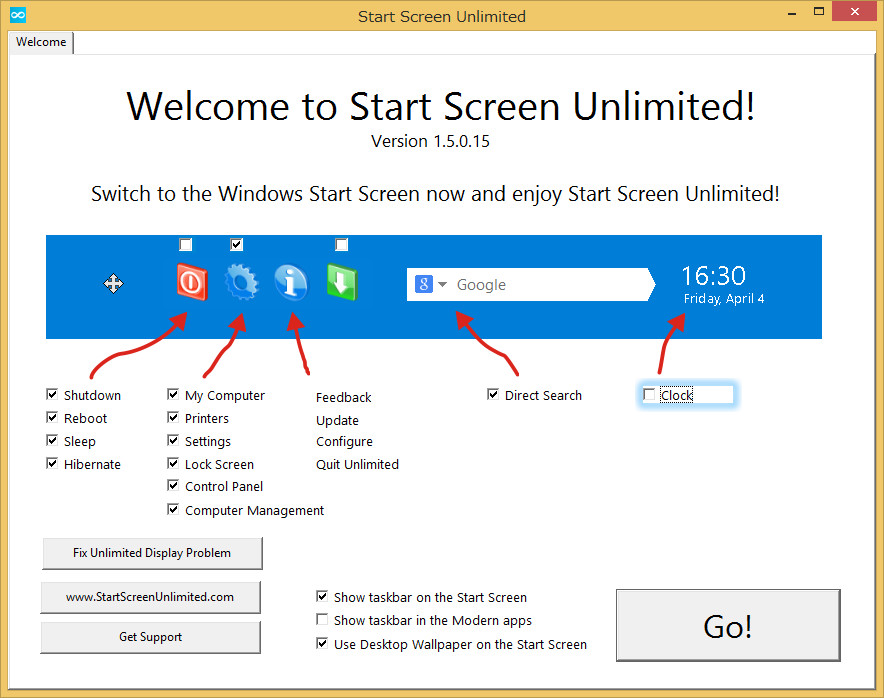Uncheck the Control Panel option

pos(173,485)
